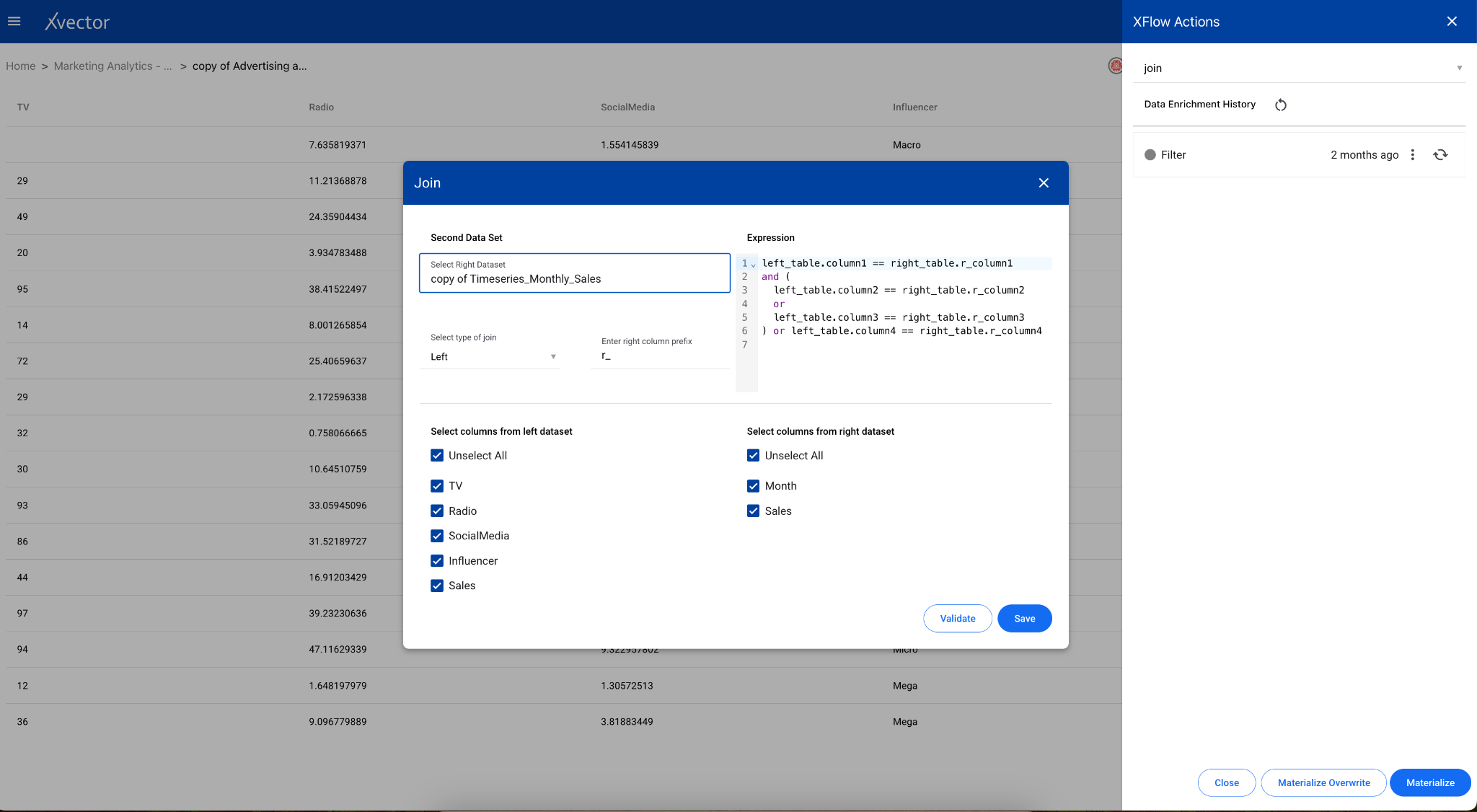This screenshot has width=1477, height=812.
Task: Click the Radio column header
Action: pos(321,107)
